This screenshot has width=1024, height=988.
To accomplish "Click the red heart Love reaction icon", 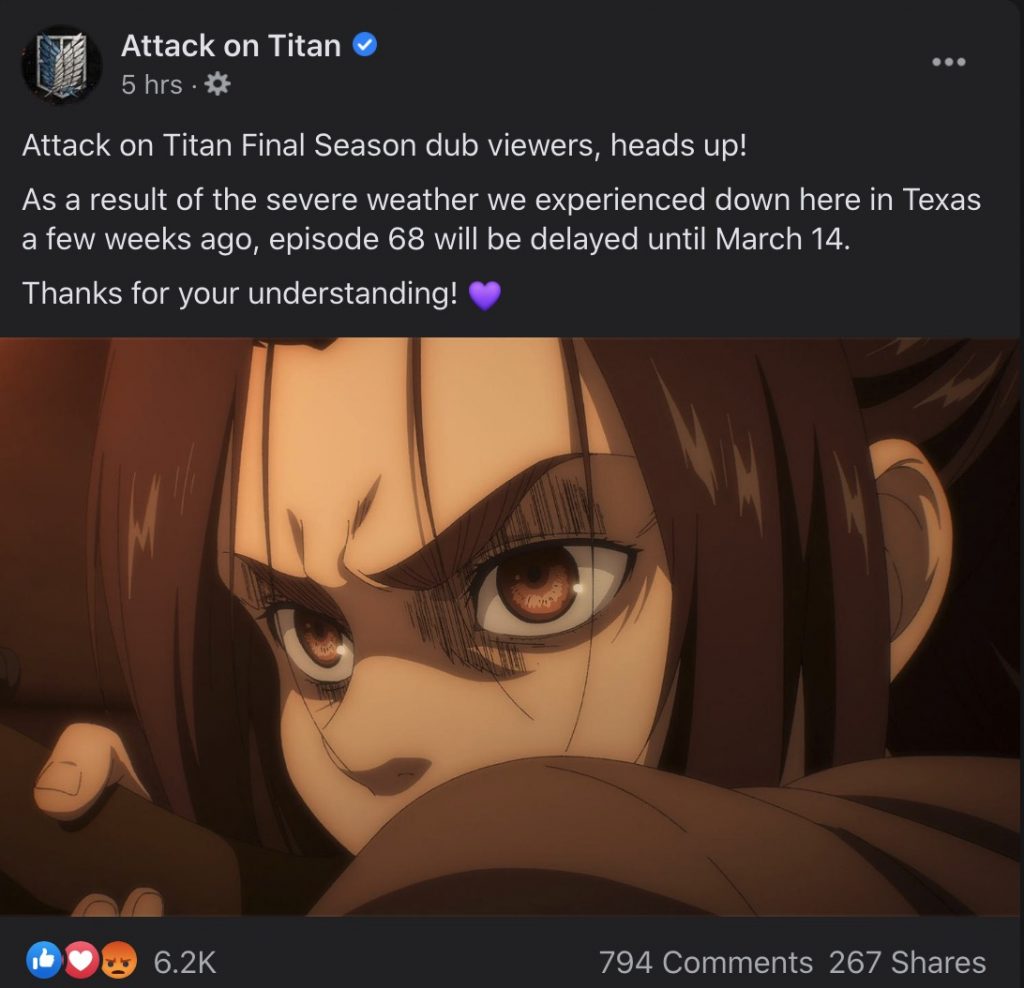I will pos(81,960).
